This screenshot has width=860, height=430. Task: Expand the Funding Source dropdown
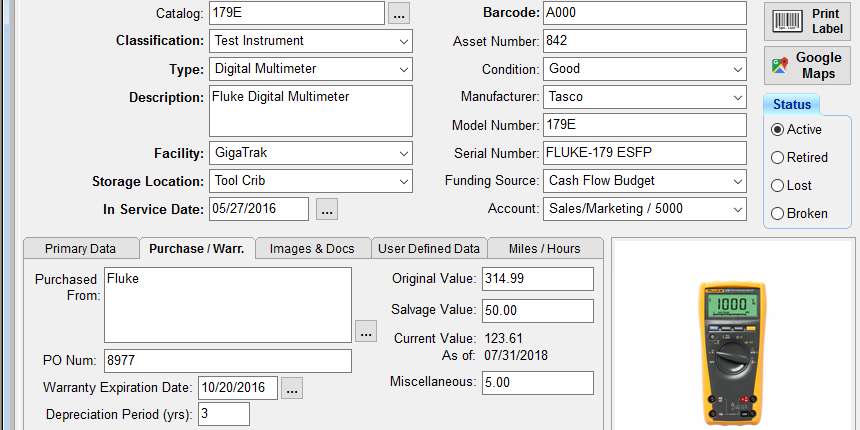point(645,180)
